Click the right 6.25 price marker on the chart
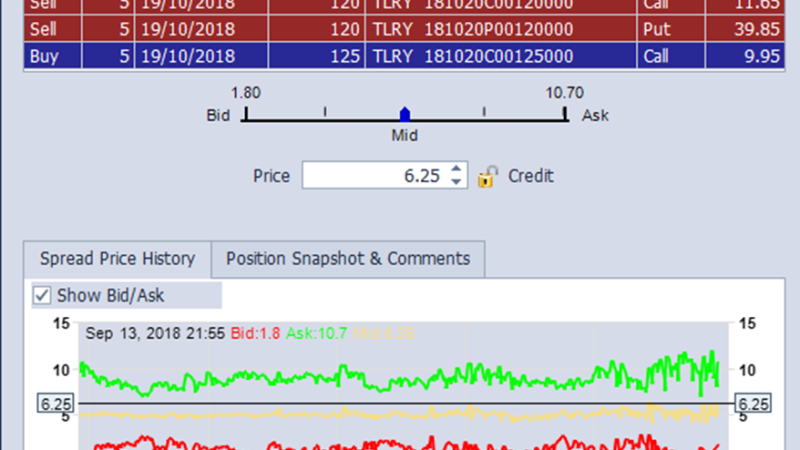 click(751, 404)
